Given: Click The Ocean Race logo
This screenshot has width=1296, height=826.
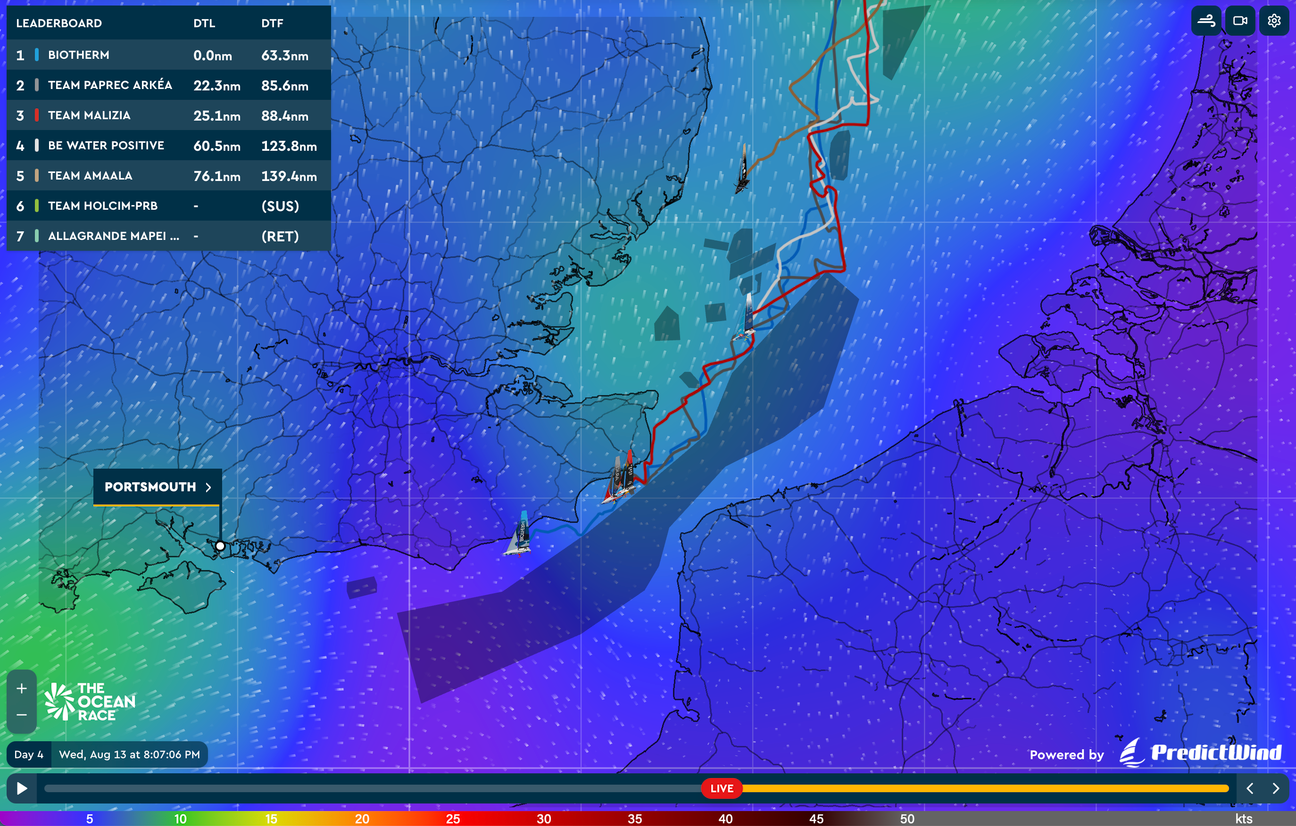Looking at the screenshot, I should tap(90, 702).
